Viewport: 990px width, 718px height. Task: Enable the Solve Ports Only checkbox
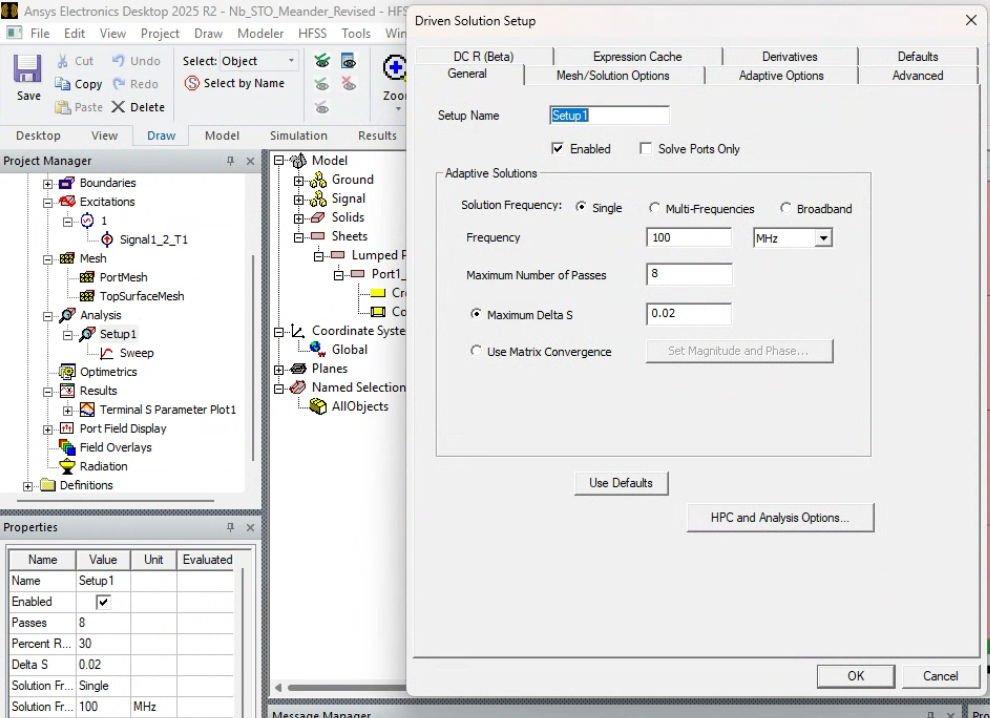(x=645, y=149)
